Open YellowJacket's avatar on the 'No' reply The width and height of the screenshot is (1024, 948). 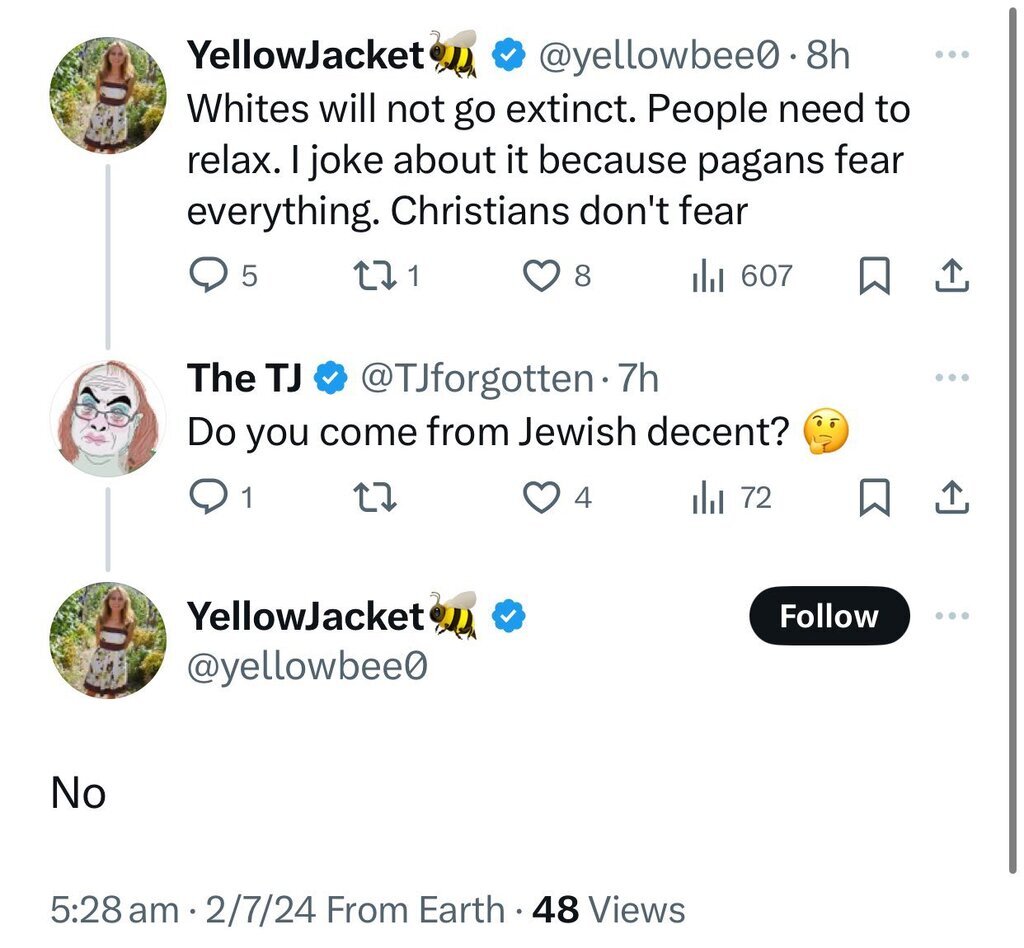pyautogui.click(x=107, y=641)
